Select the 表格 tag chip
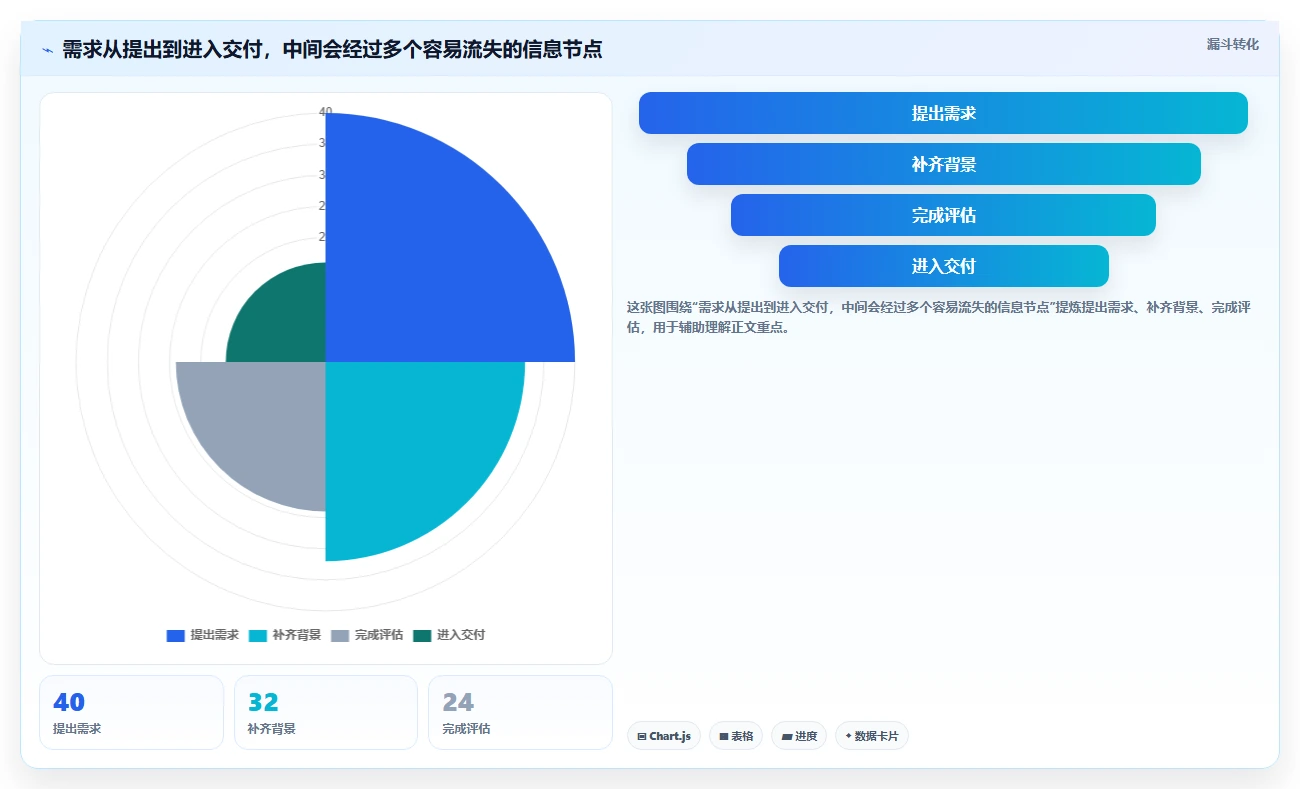The image size is (1300, 789). [736, 736]
